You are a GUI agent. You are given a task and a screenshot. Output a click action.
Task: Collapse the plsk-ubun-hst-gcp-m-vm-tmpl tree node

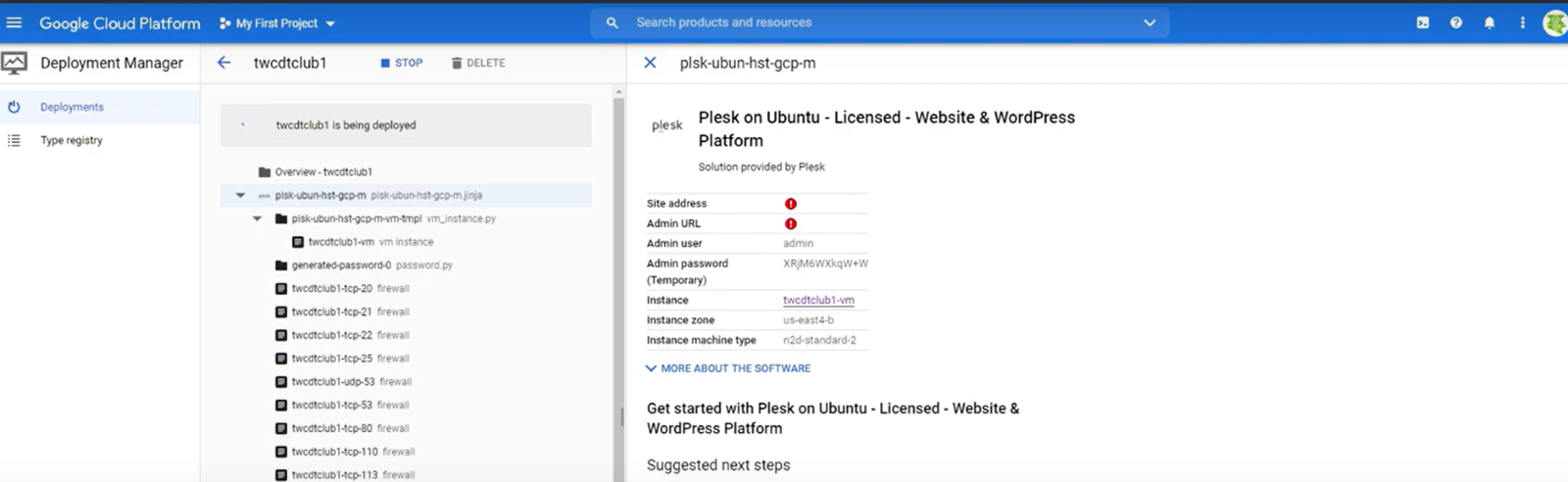(257, 218)
